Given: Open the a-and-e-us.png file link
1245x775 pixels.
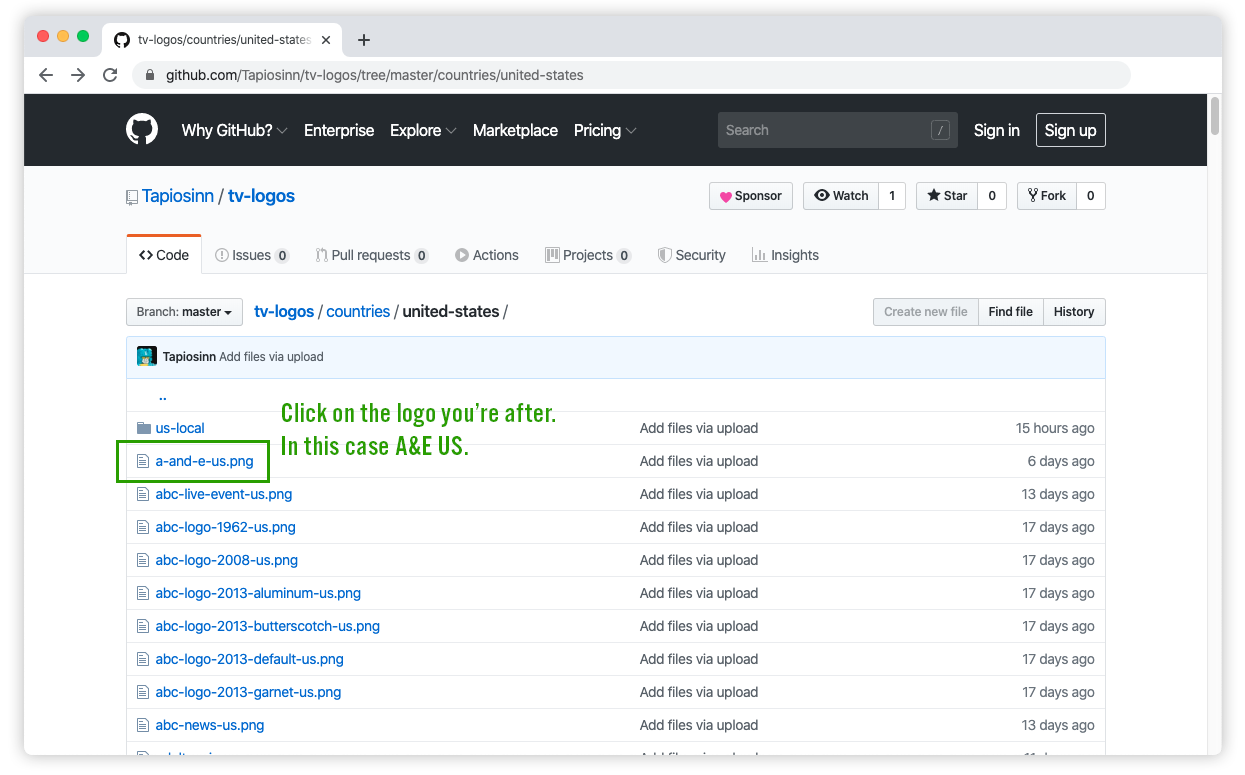Looking at the screenshot, I should pyautogui.click(x=204, y=461).
